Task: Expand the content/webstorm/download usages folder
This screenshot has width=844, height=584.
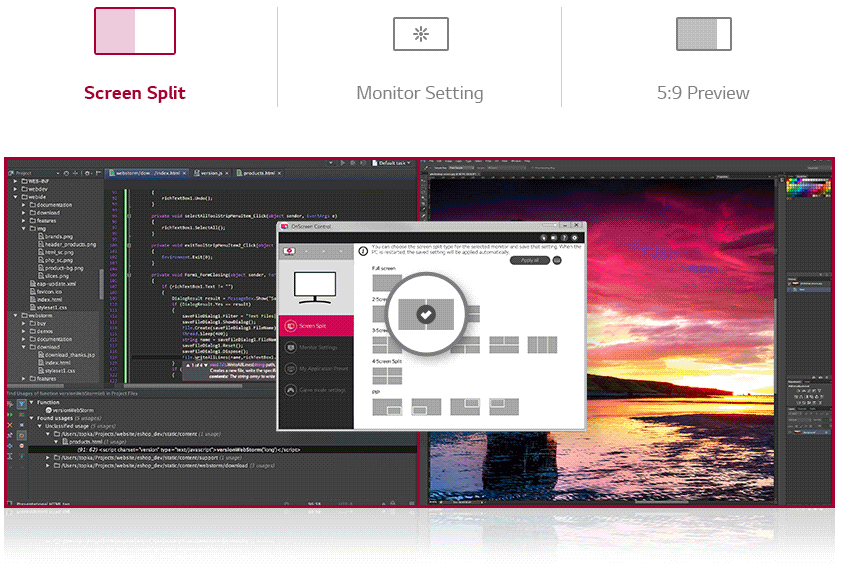Action: point(47,466)
